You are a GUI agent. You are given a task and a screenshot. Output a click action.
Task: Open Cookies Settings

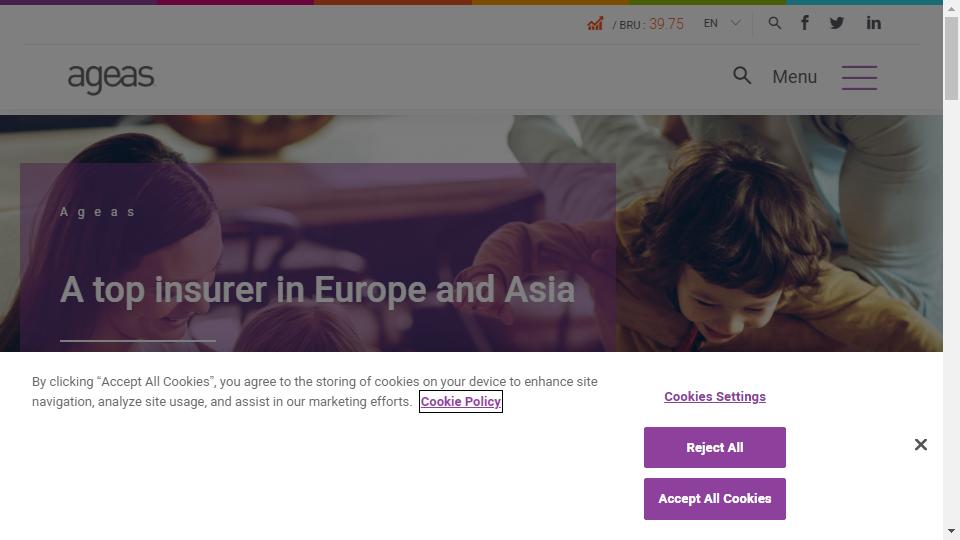715,397
